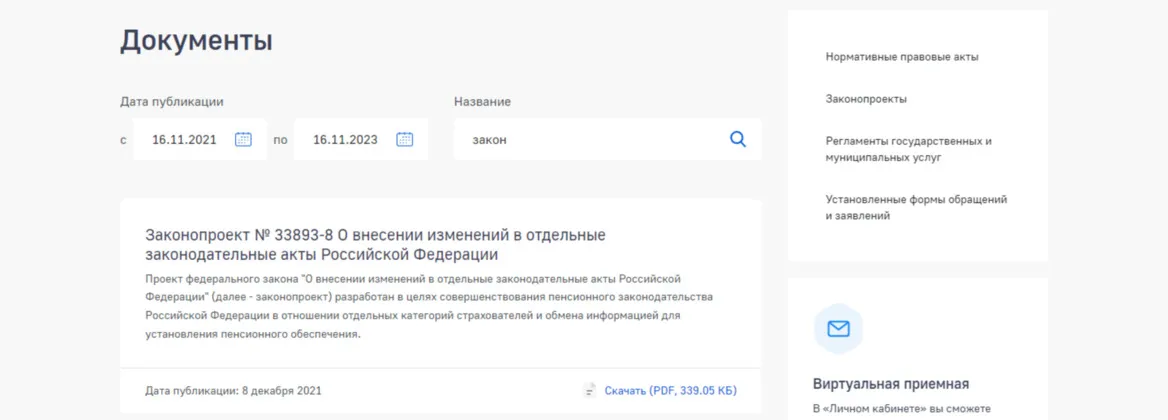This screenshot has width=1168, height=420.
Task: Click the Документы page heading
Action: [x=196, y=40]
